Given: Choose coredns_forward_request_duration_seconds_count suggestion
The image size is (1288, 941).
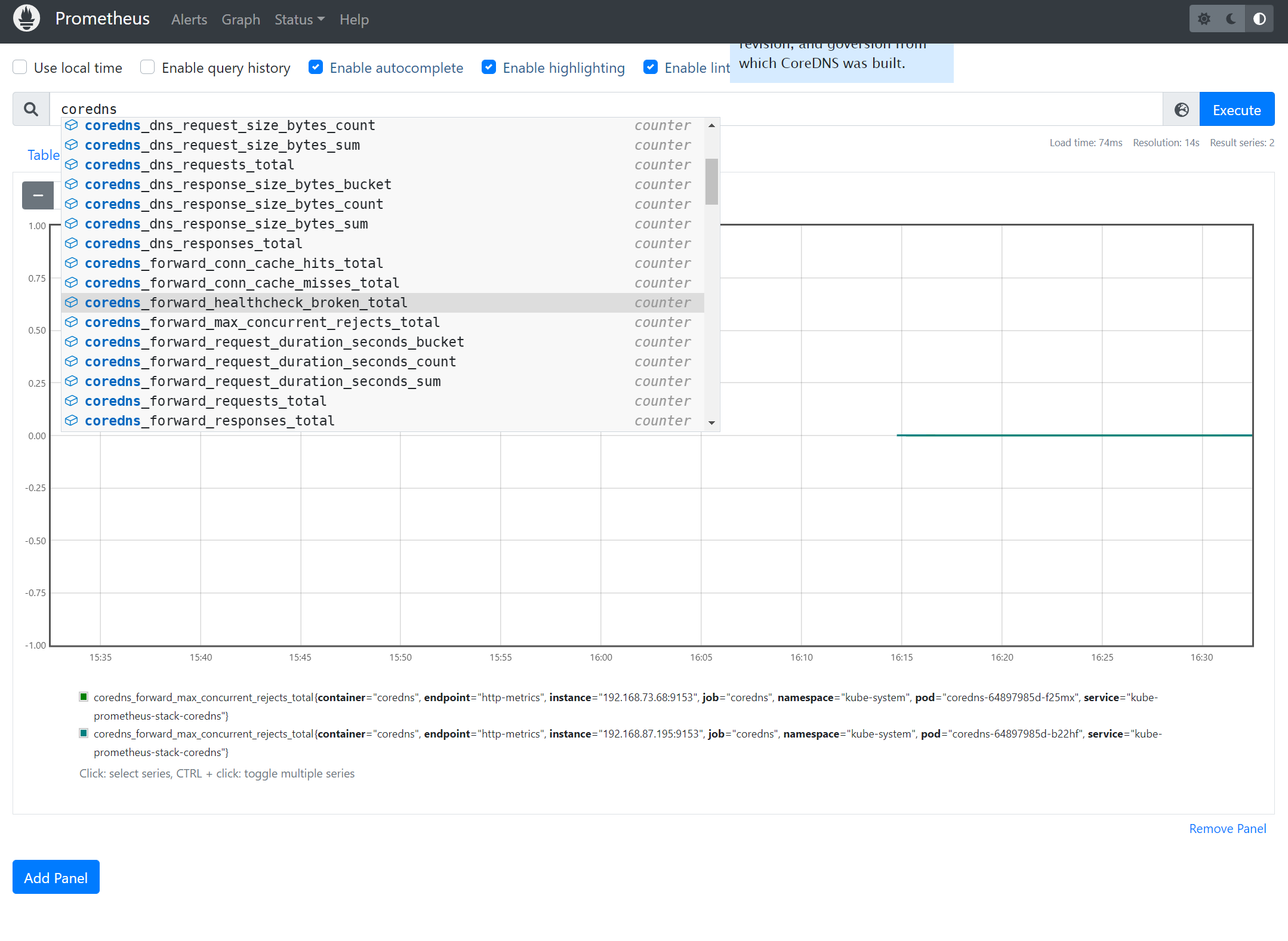Looking at the screenshot, I should [383, 362].
